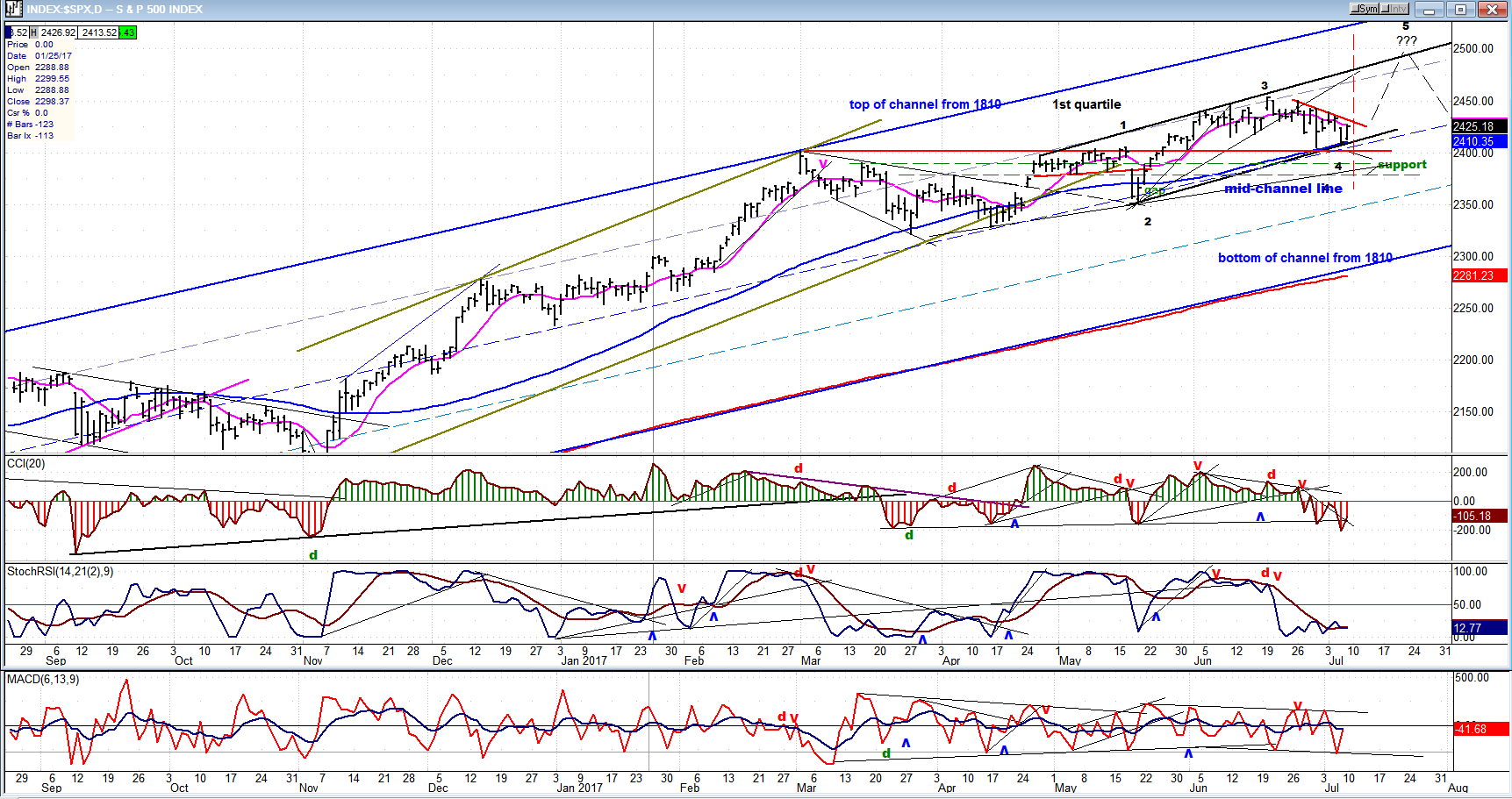1512x799 pixels.
Task: Select the StochRSI(14,21(2),9) indicator label
Action: 60,571
